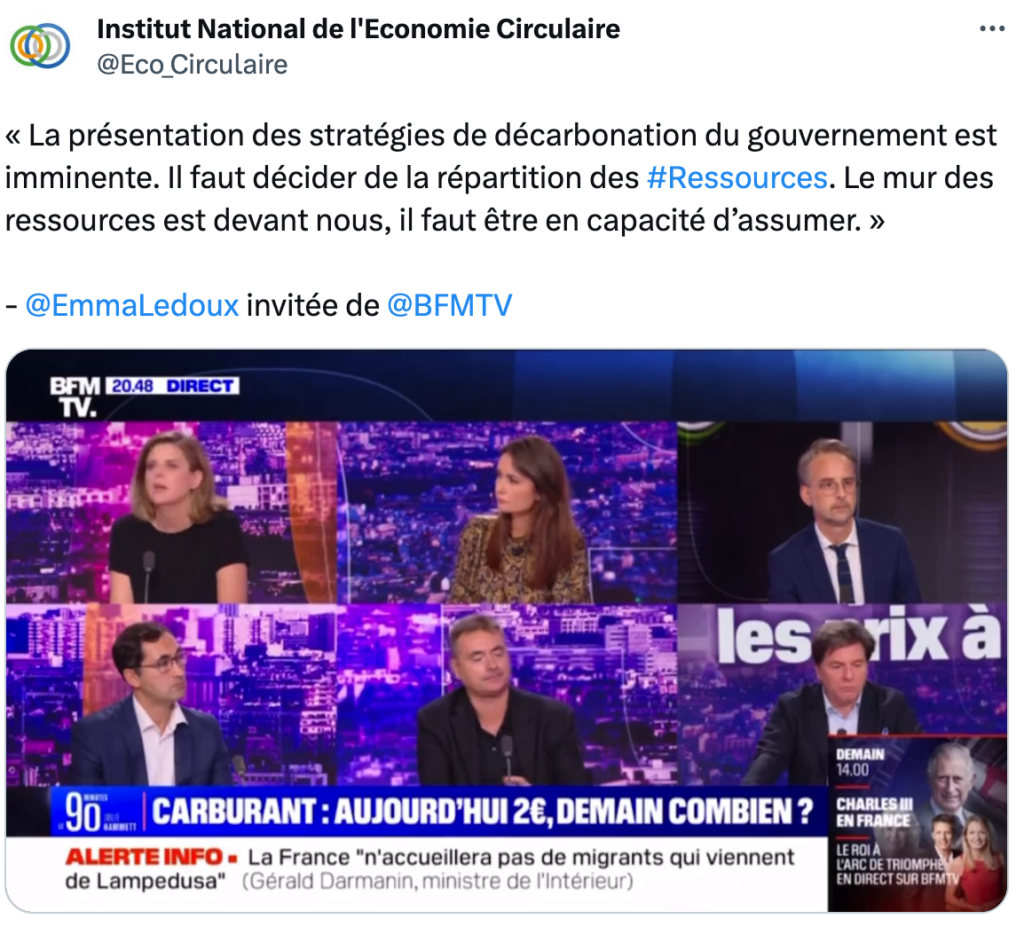Click the Gérald Darmanin attribution text
The width and height of the screenshot is (1024, 935).
click(438, 881)
